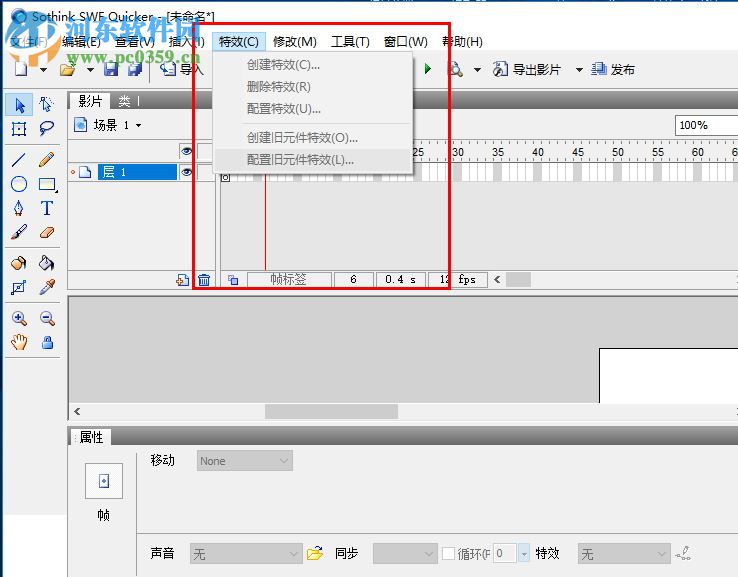Browse for a sound file

(x=315, y=553)
